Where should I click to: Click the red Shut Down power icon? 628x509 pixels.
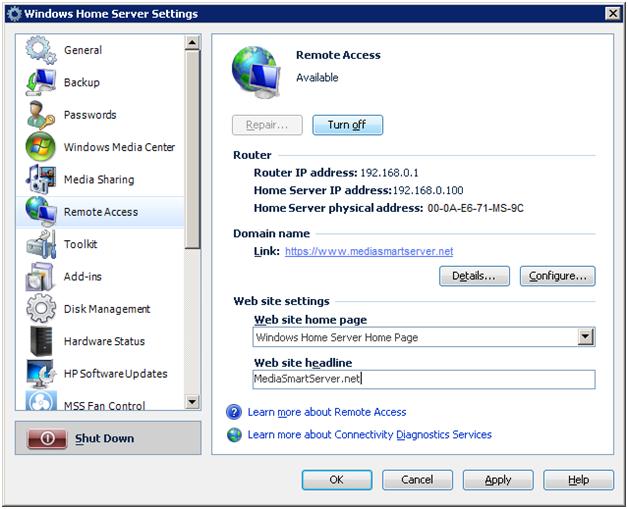(47, 439)
